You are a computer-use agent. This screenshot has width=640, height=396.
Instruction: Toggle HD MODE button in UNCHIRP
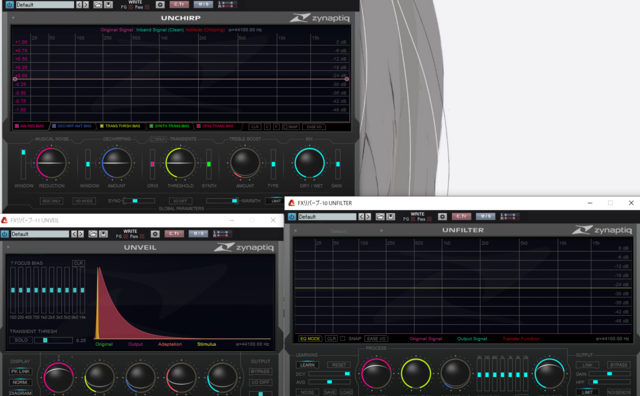(x=84, y=201)
